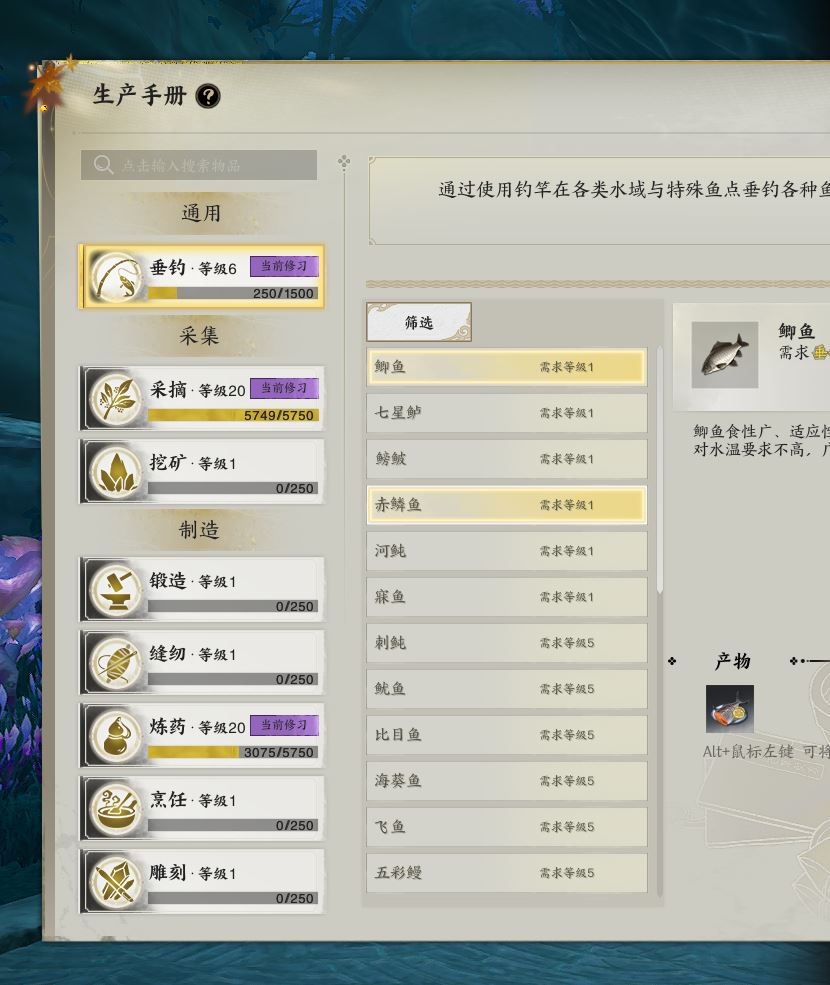Select the cooking bowl 烹饪 icon
This screenshot has width=830, height=985.
(116, 808)
